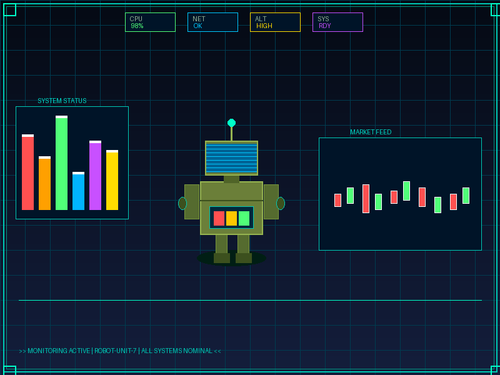The width and height of the screenshot is (500, 375).
Task: Click the yellow square on robot's chest
Action: coord(232,218)
